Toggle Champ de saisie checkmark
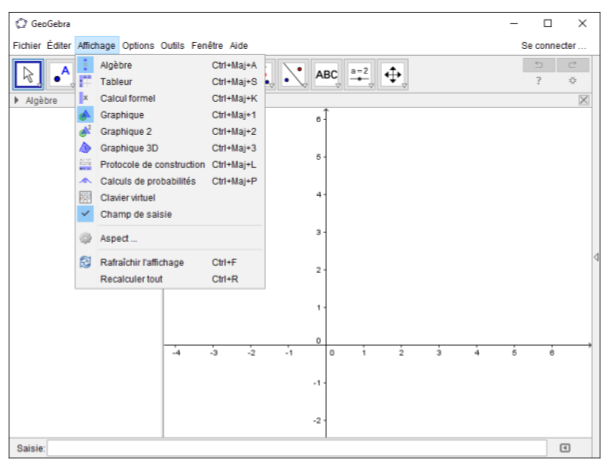Screen dimensions: 610x469 point(85,214)
